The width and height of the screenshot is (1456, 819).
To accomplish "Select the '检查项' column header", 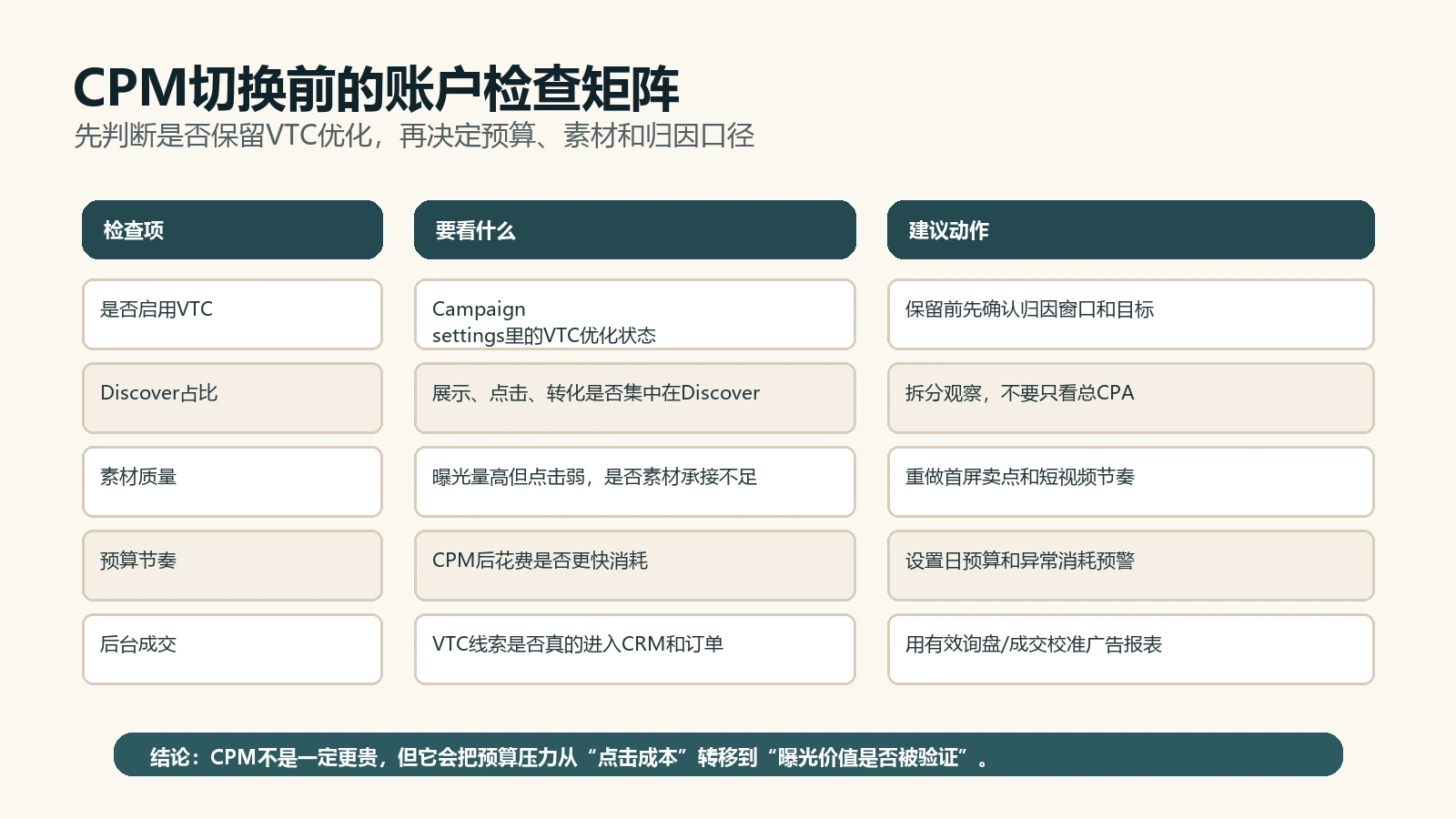I will click(232, 230).
